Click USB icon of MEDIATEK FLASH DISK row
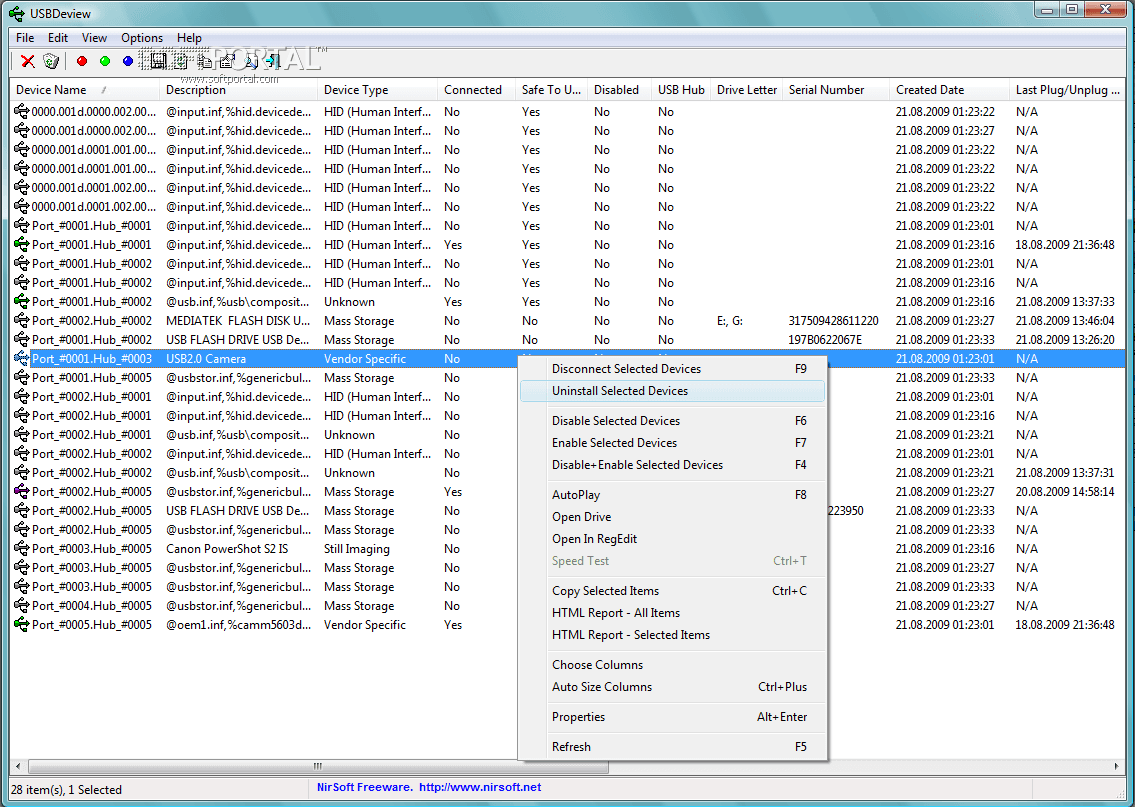Screen dimensions: 1135x807 [22, 321]
